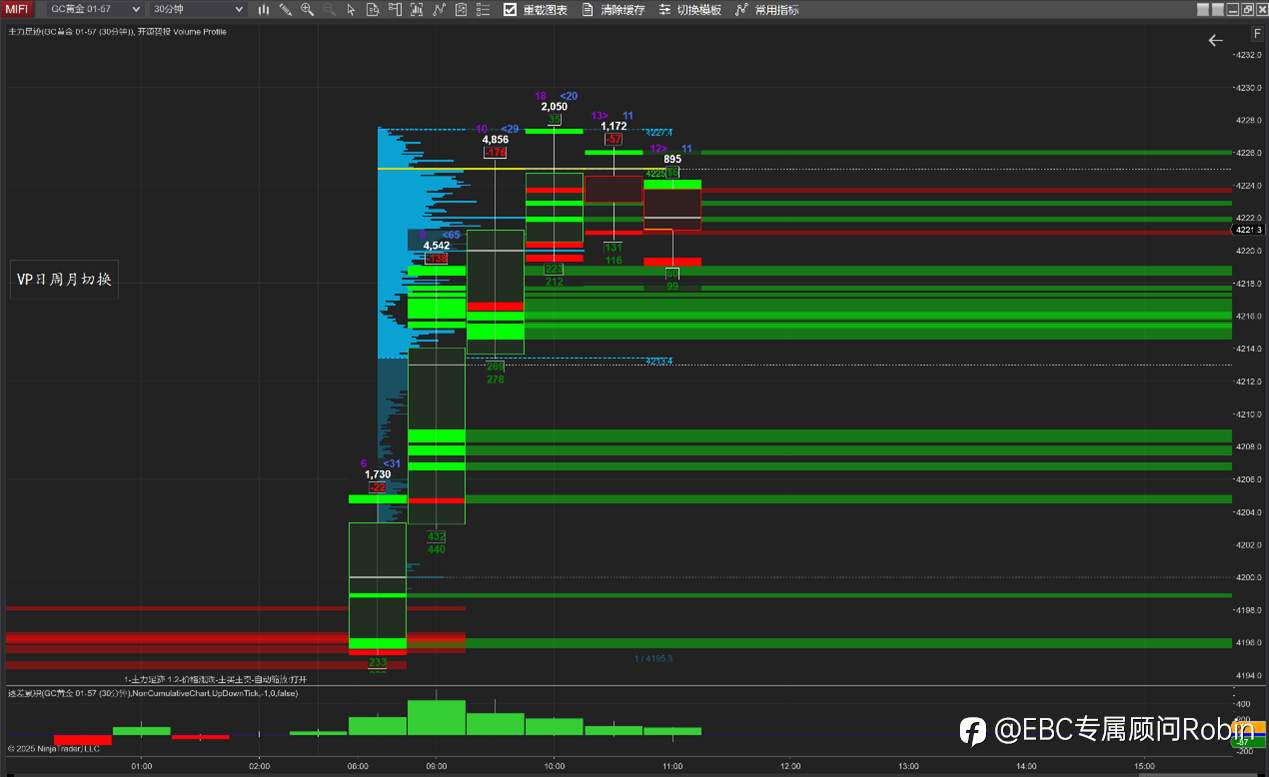Viewport: 1269px width, 777px height.
Task: Click the 1 / 4195.3 label
Action: point(653,659)
